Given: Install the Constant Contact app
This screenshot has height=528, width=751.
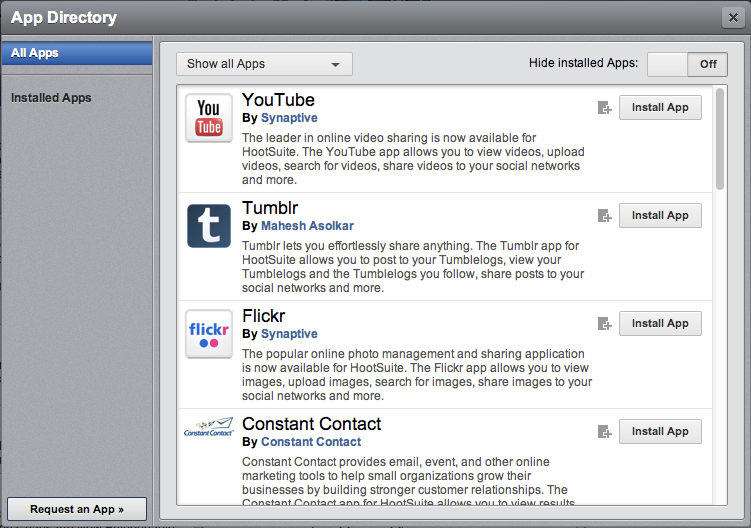Looking at the screenshot, I should [x=660, y=431].
